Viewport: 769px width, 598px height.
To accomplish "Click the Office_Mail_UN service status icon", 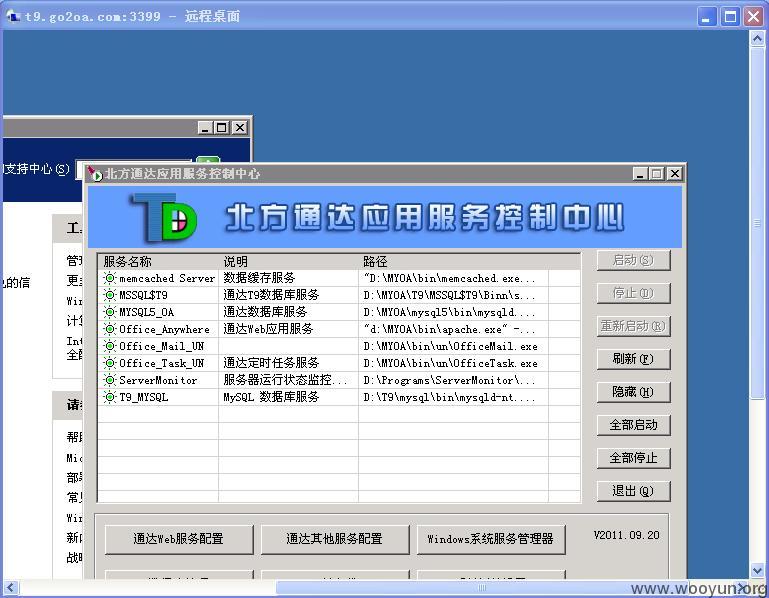I will pyautogui.click(x=109, y=346).
